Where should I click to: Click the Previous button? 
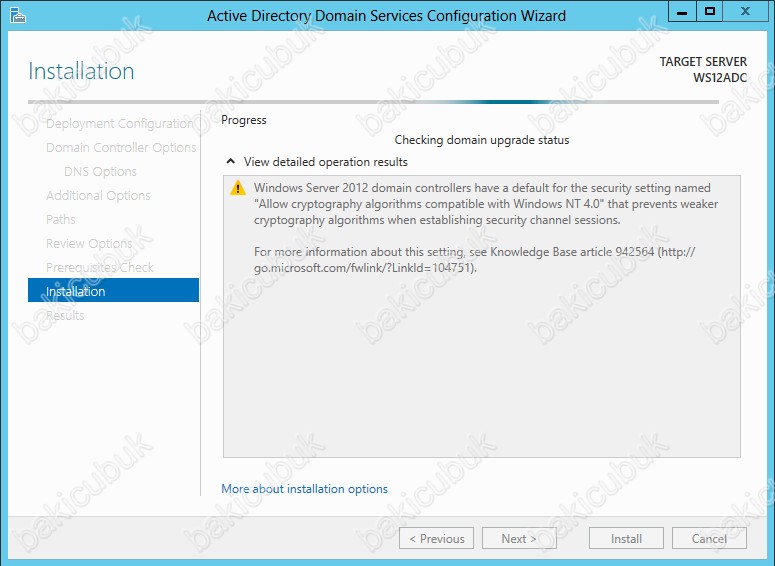(x=436, y=538)
